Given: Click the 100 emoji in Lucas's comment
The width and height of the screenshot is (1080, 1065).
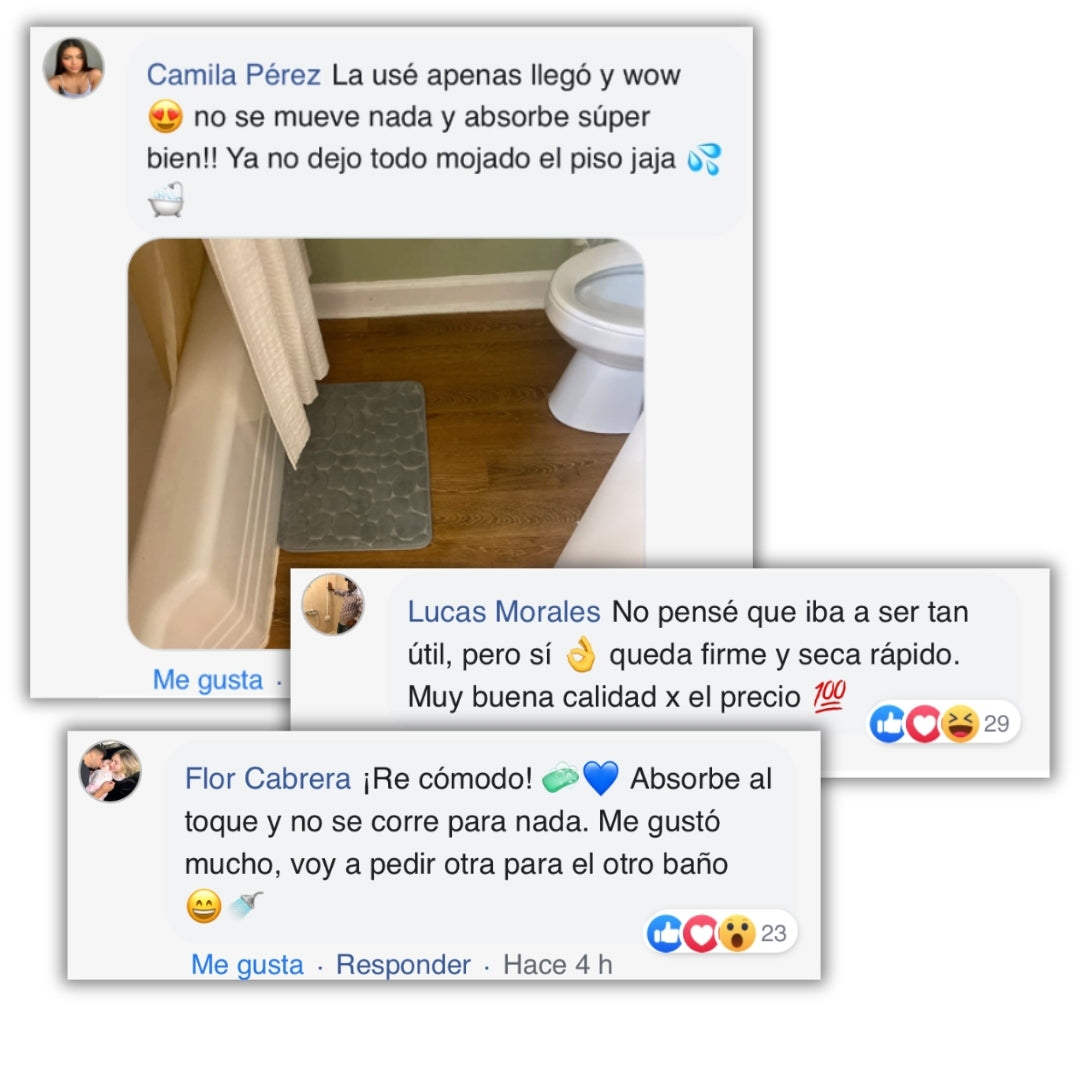Looking at the screenshot, I should pos(829,696).
